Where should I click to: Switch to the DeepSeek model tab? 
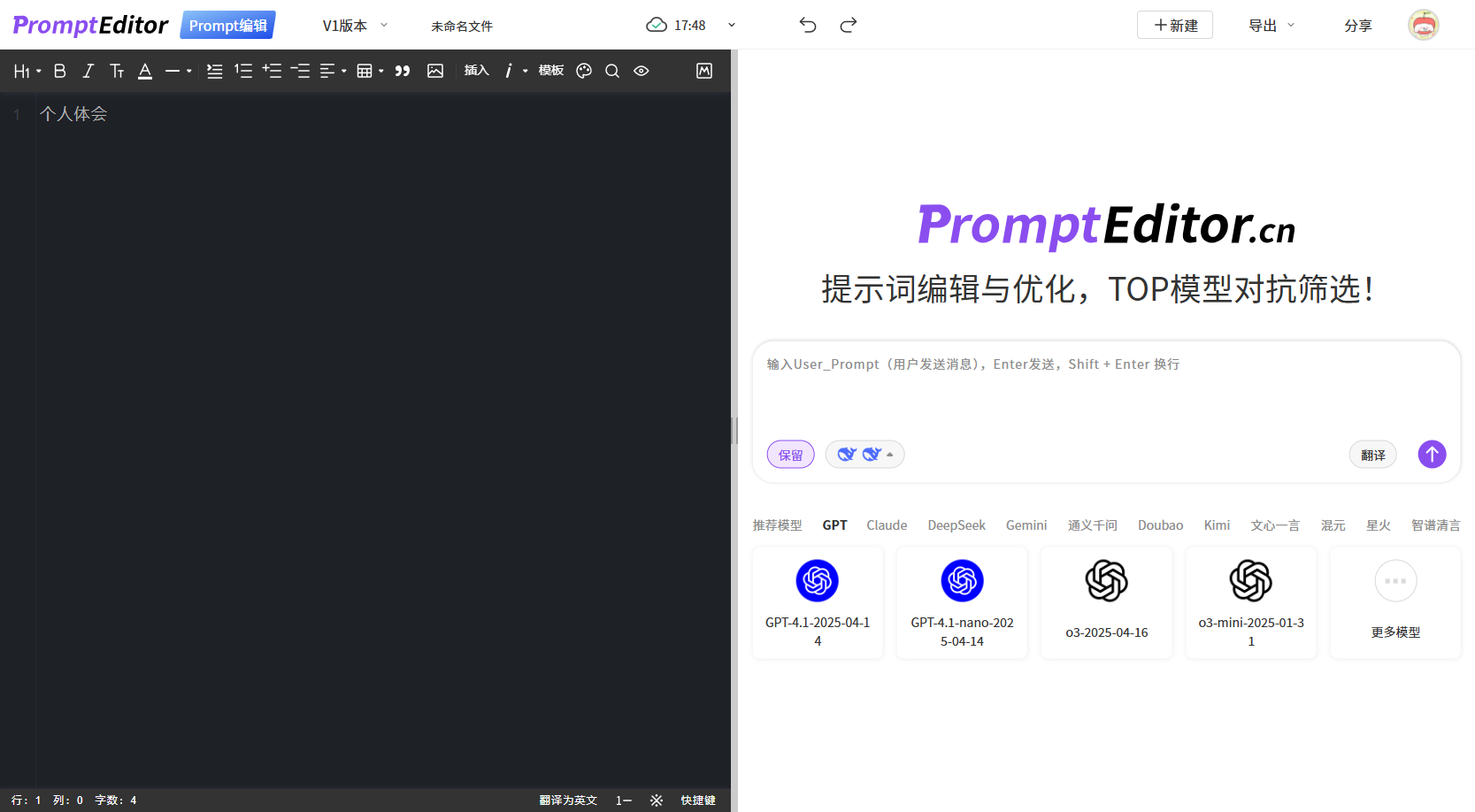[x=956, y=525]
